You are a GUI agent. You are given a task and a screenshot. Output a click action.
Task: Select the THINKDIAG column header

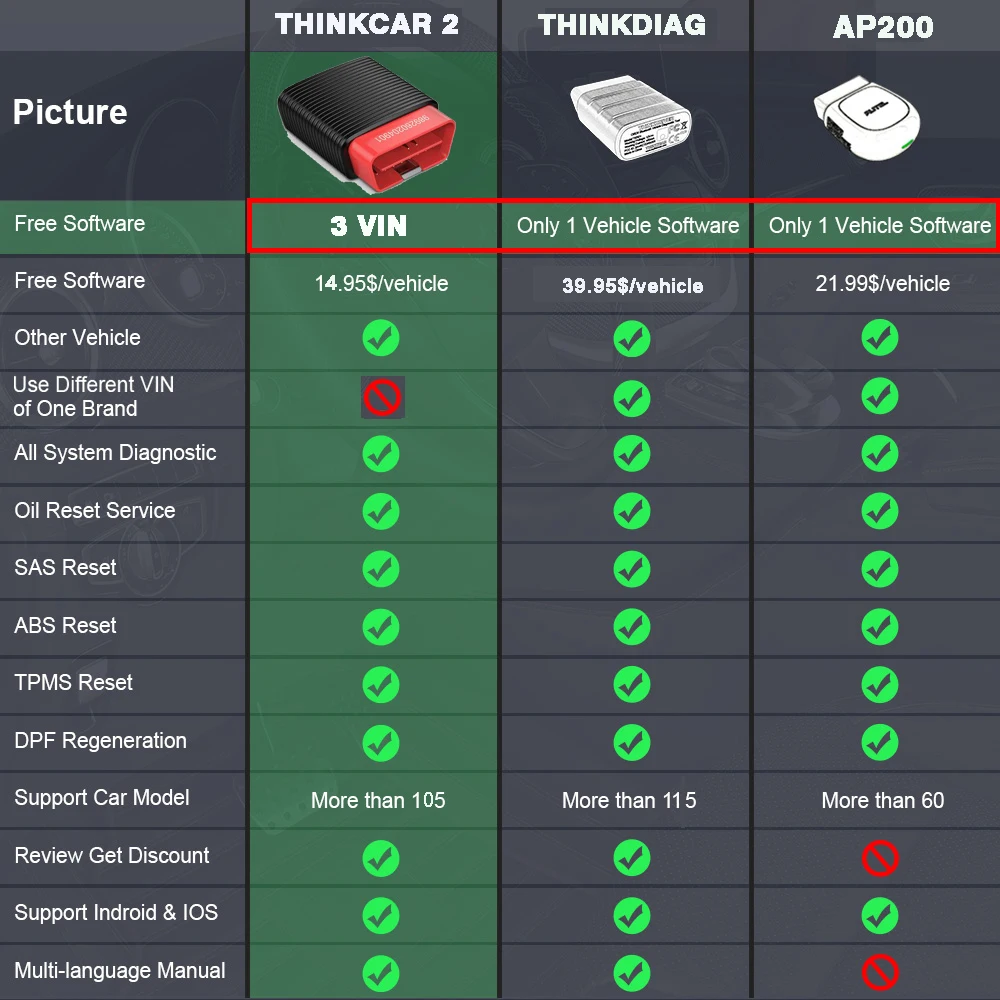622,25
